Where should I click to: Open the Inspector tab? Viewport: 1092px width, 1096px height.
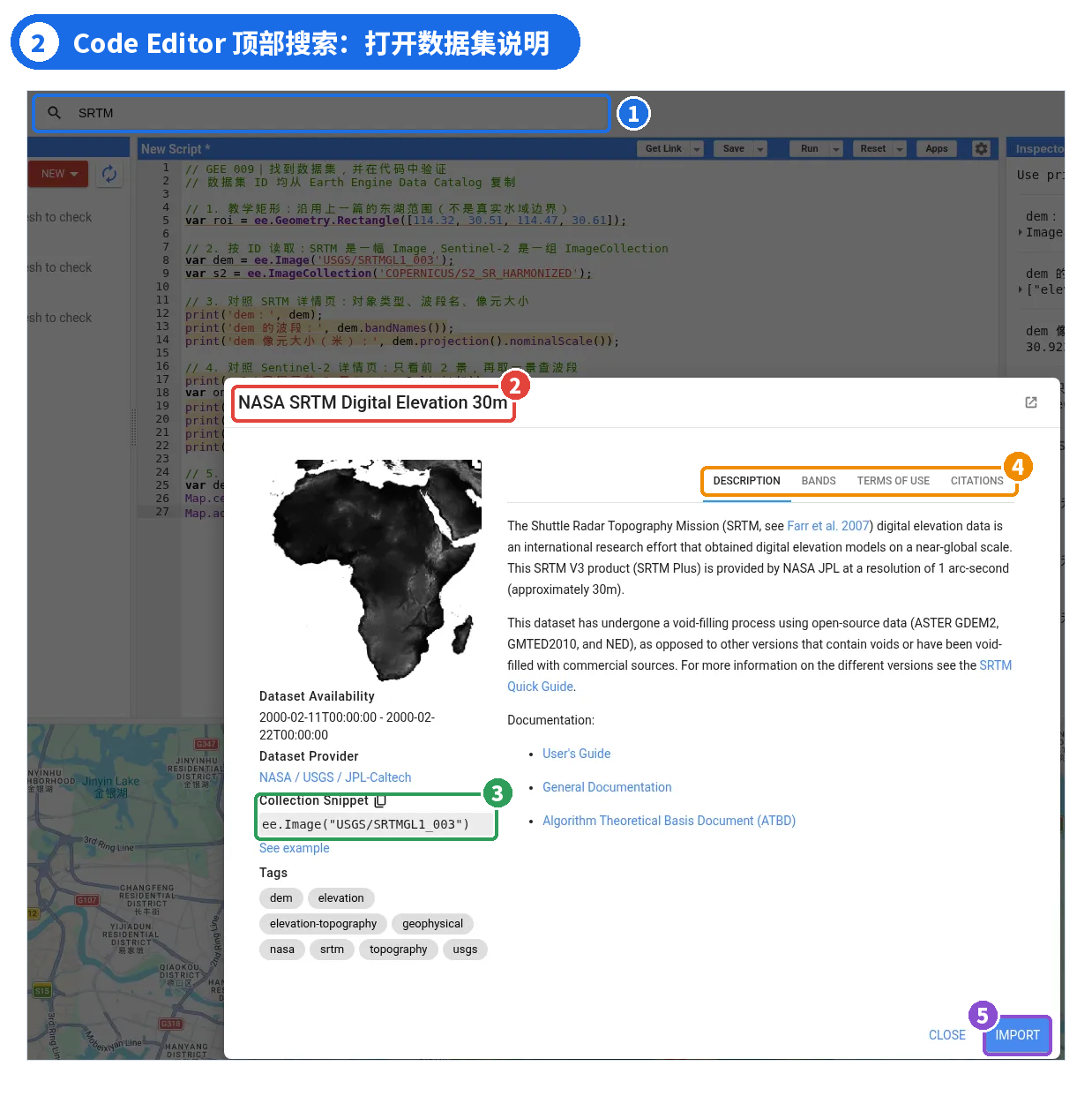[1039, 149]
